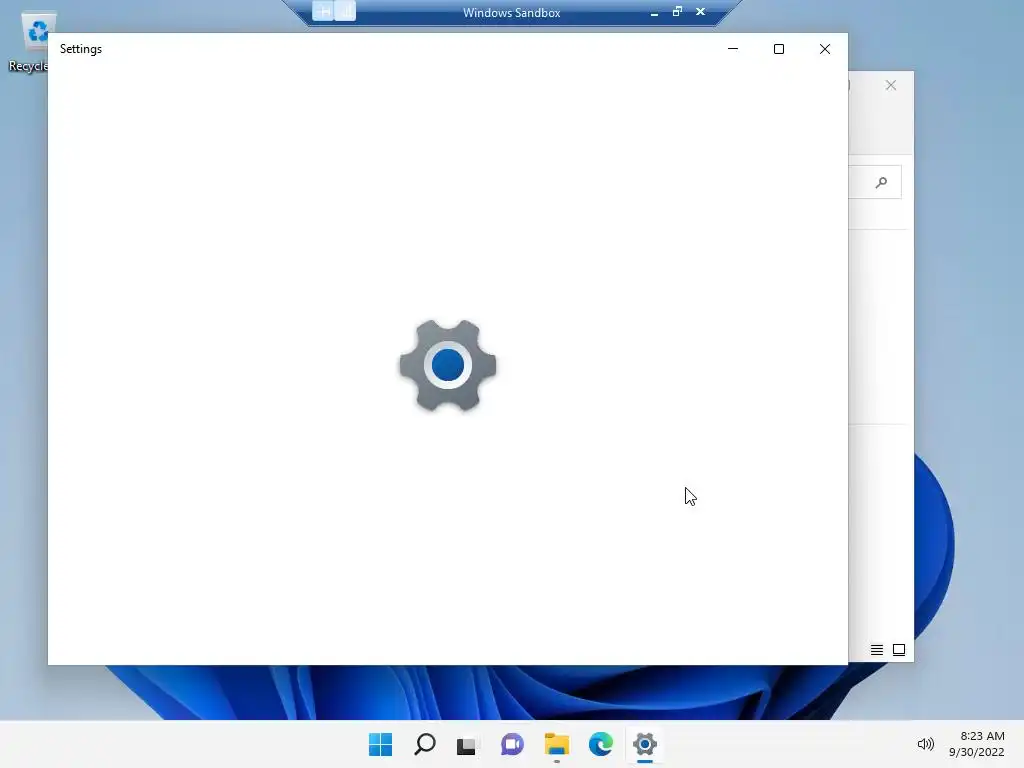Image resolution: width=1024 pixels, height=768 pixels.
Task: Click the Settings gear on taskbar
Action: pyautogui.click(x=645, y=744)
